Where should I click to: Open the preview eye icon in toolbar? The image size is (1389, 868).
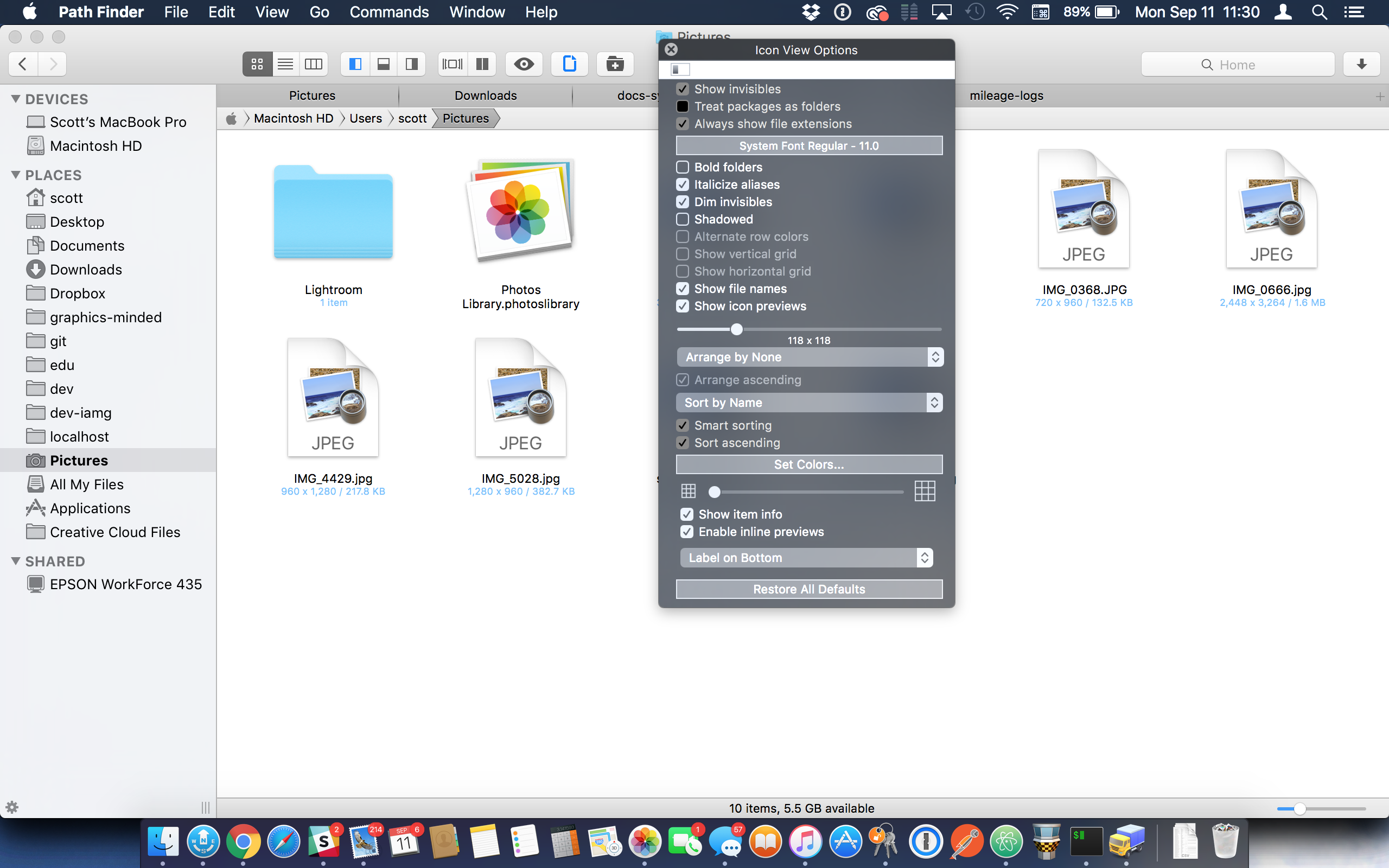pyautogui.click(x=524, y=63)
